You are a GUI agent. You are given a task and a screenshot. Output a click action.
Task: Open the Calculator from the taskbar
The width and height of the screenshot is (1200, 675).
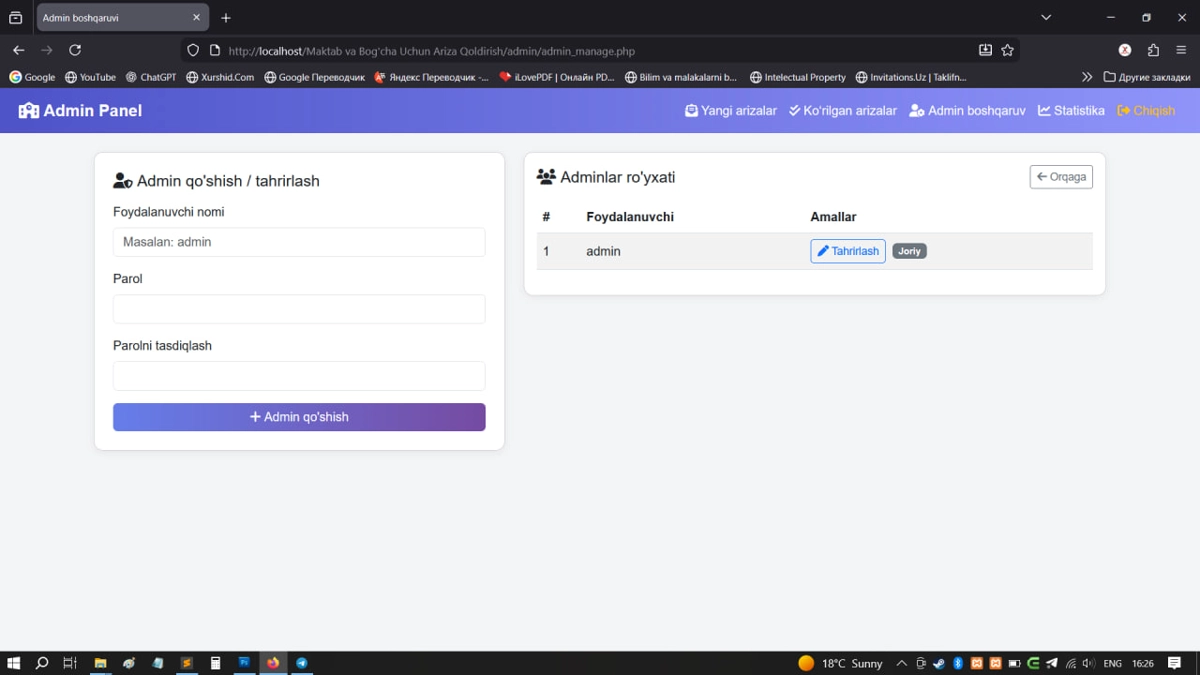pos(215,663)
